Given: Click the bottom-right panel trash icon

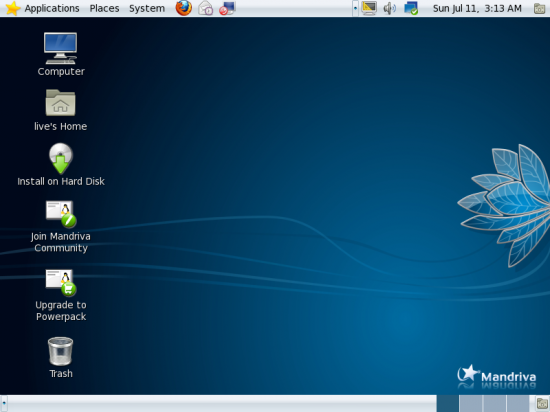Looking at the screenshot, I should point(542,404).
